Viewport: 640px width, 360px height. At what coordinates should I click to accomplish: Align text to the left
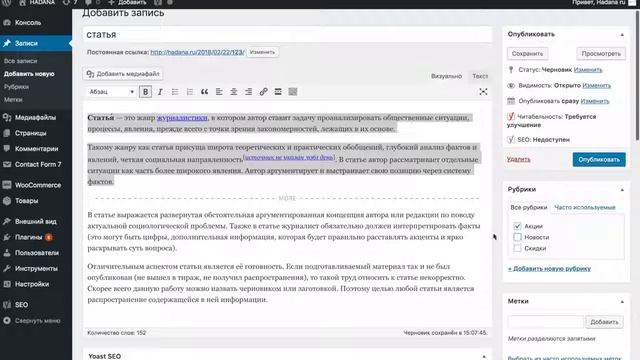[x=219, y=92]
